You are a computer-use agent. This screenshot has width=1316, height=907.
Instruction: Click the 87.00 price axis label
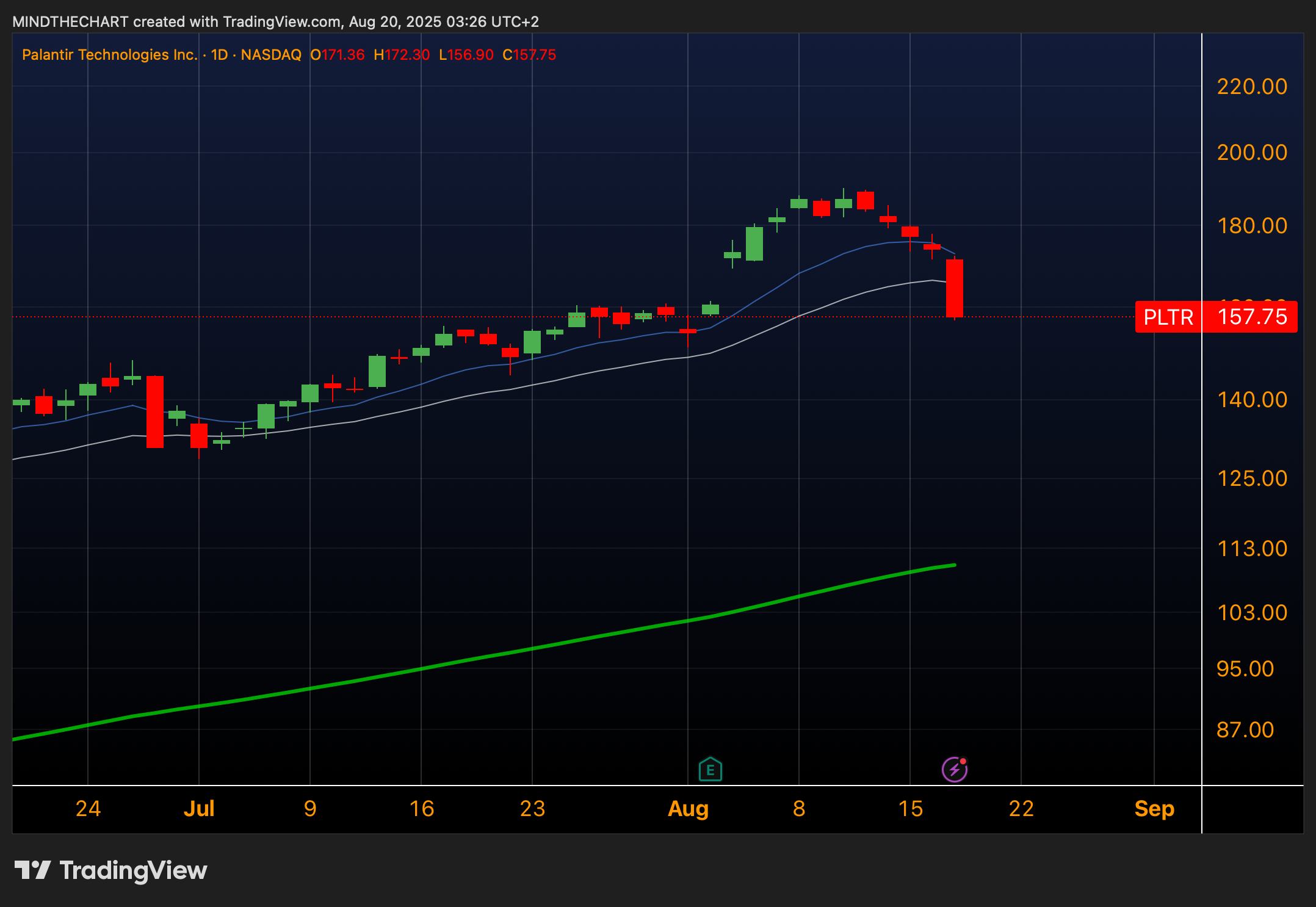(x=1245, y=730)
